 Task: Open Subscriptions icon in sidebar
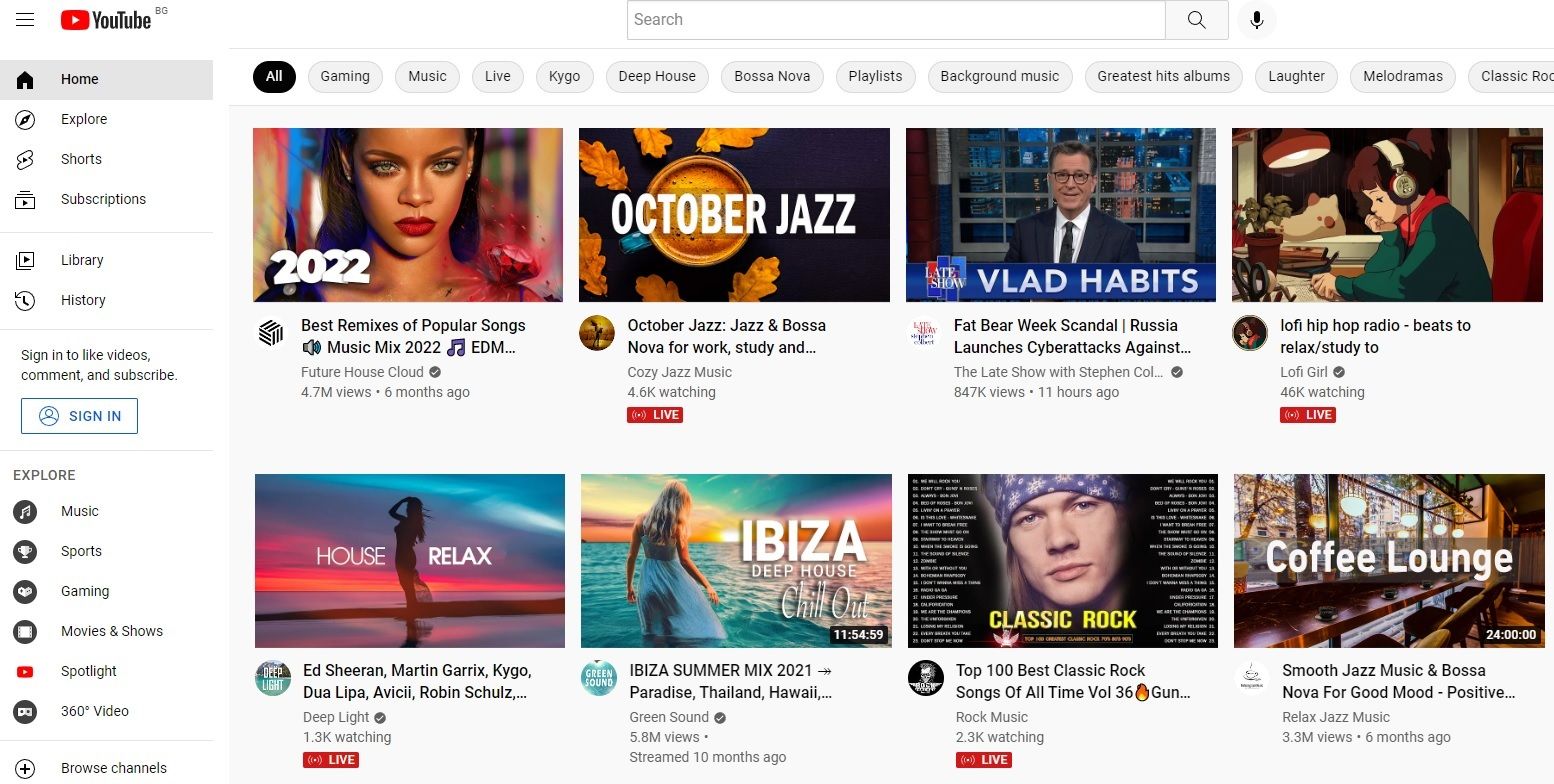[x=25, y=200]
